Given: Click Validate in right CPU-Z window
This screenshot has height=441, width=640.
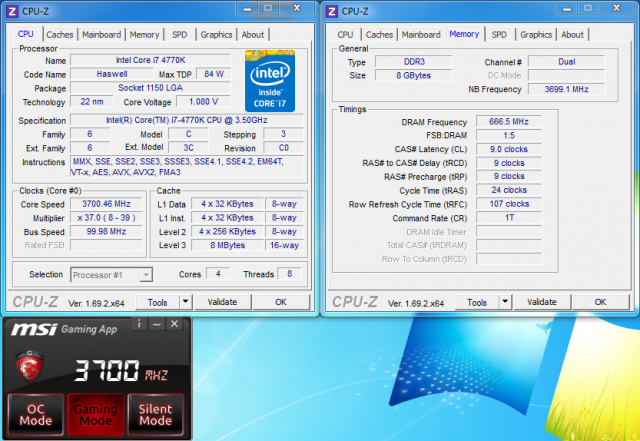Looking at the screenshot, I should (x=542, y=302).
